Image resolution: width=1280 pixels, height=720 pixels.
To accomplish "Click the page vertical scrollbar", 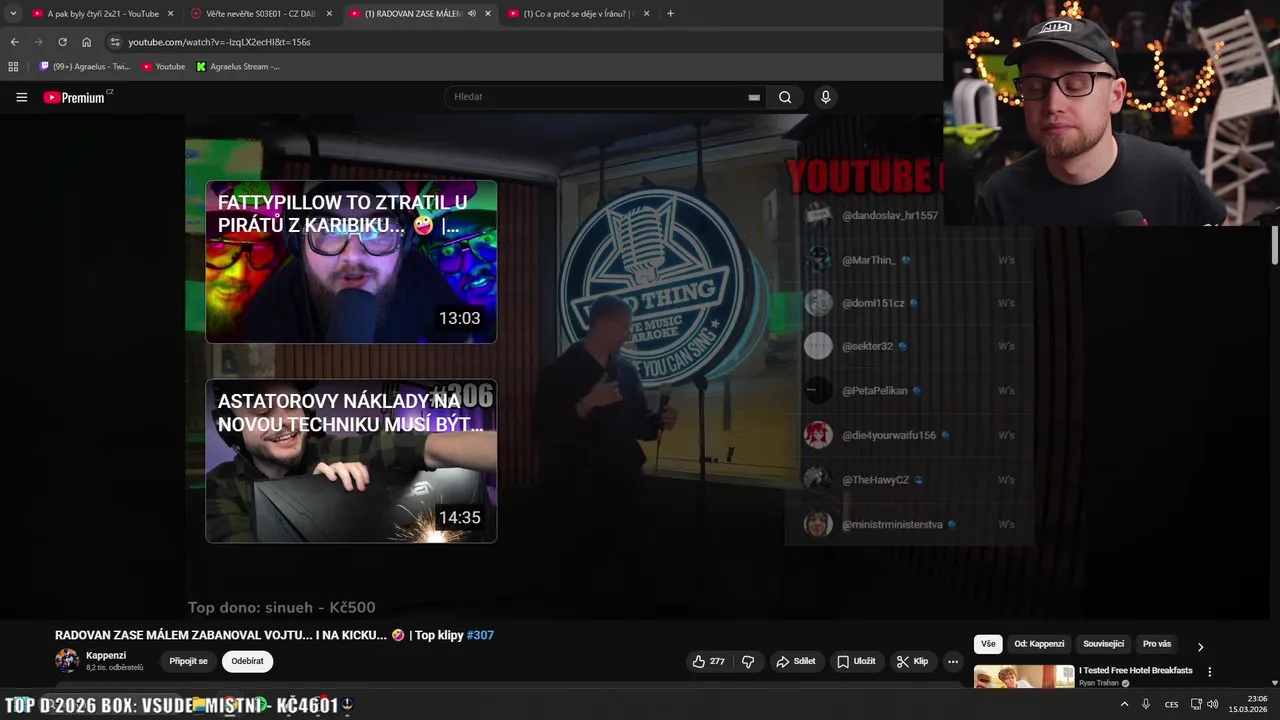I will click(x=1275, y=246).
